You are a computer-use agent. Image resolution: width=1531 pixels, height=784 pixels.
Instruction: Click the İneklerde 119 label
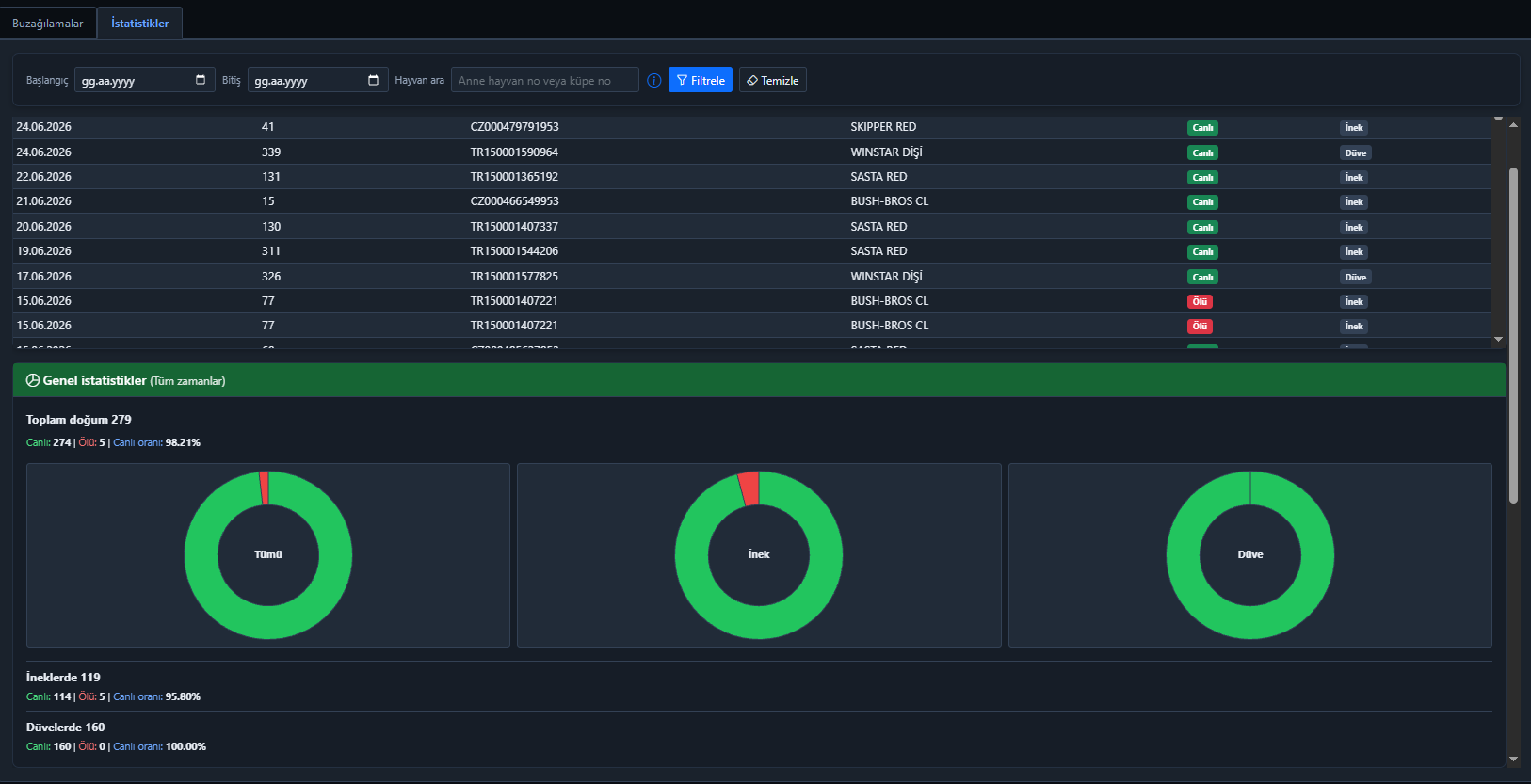[63, 678]
